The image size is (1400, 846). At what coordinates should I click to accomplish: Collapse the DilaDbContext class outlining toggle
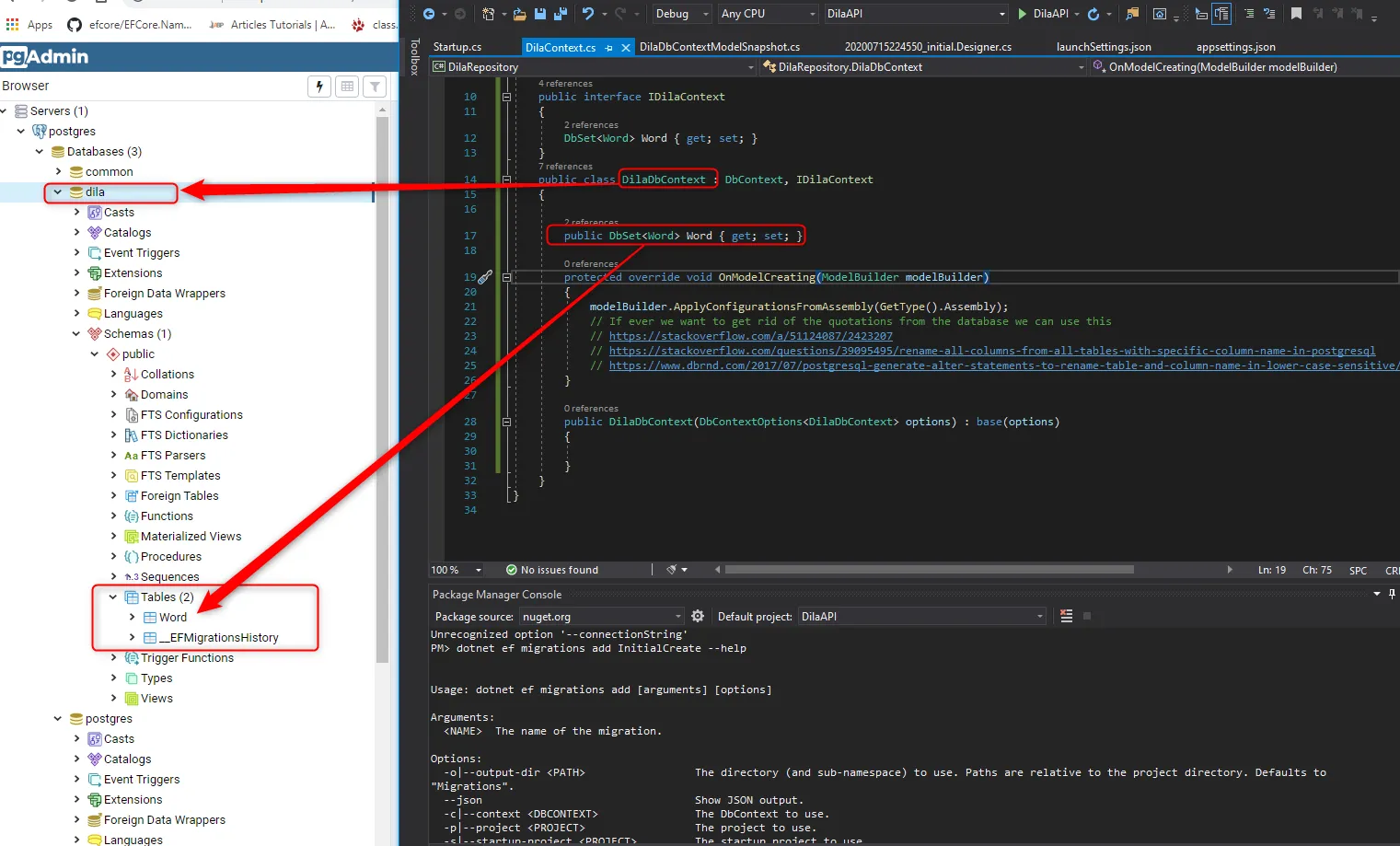coord(506,180)
